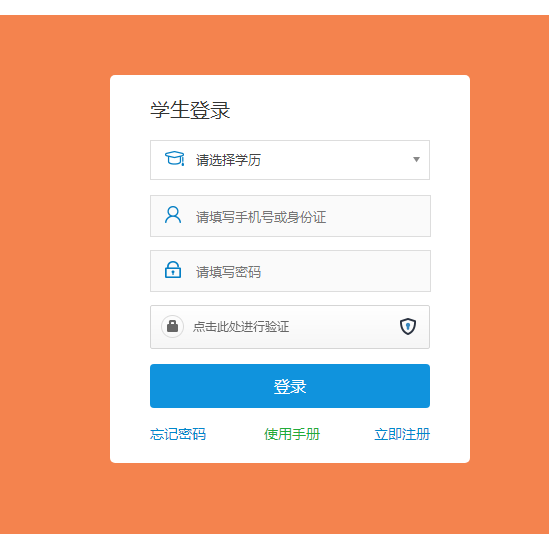Click the graduation cap icon
Image resolution: width=549 pixels, height=534 pixels.
click(x=174, y=159)
